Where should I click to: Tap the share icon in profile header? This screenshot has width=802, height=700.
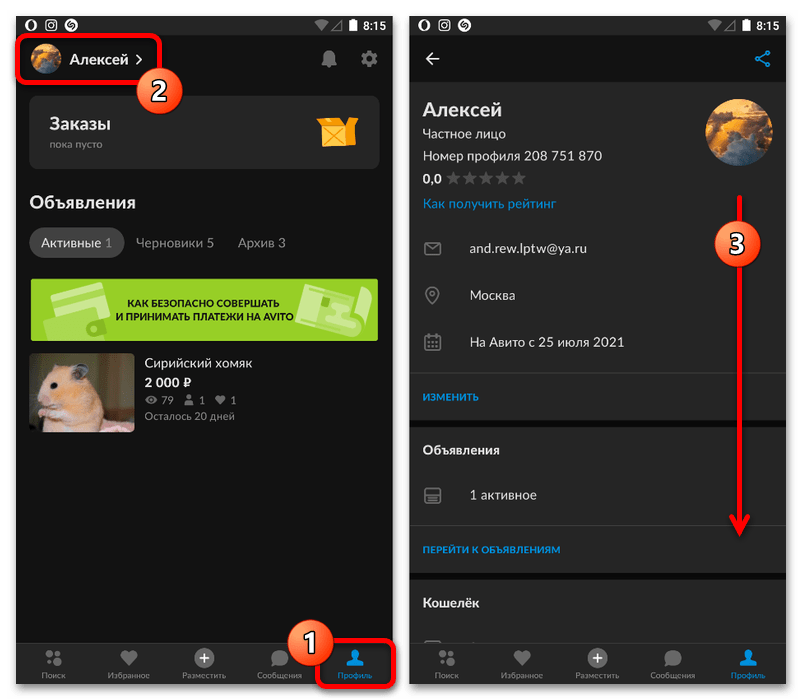763,59
